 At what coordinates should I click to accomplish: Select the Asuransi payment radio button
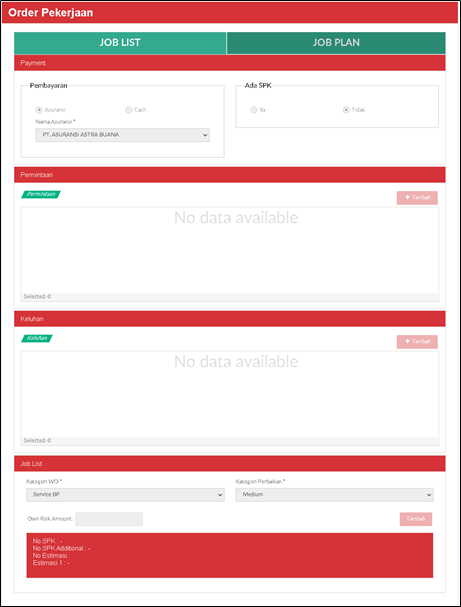click(x=39, y=110)
